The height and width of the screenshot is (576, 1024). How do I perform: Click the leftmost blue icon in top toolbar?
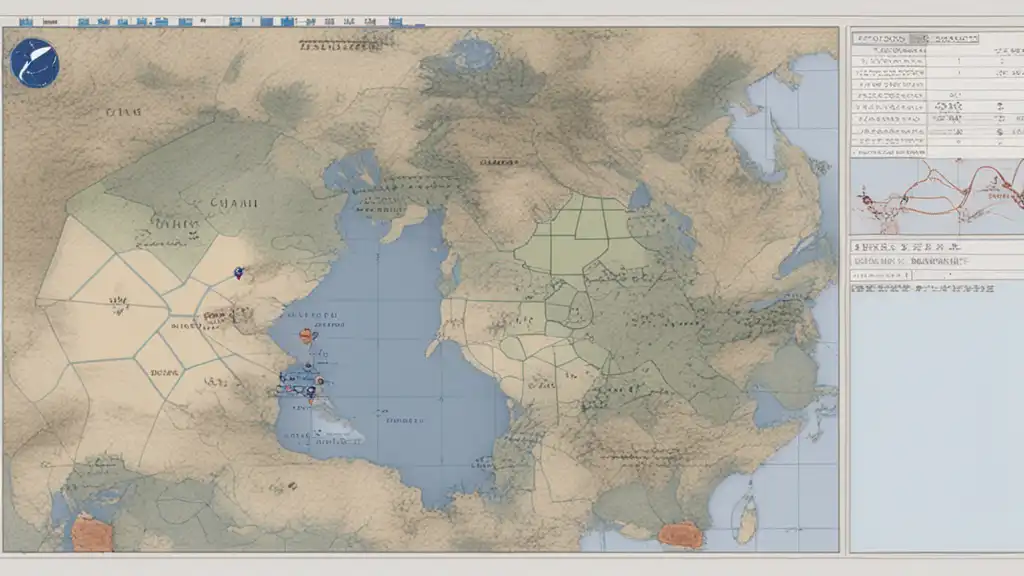click(x=26, y=22)
